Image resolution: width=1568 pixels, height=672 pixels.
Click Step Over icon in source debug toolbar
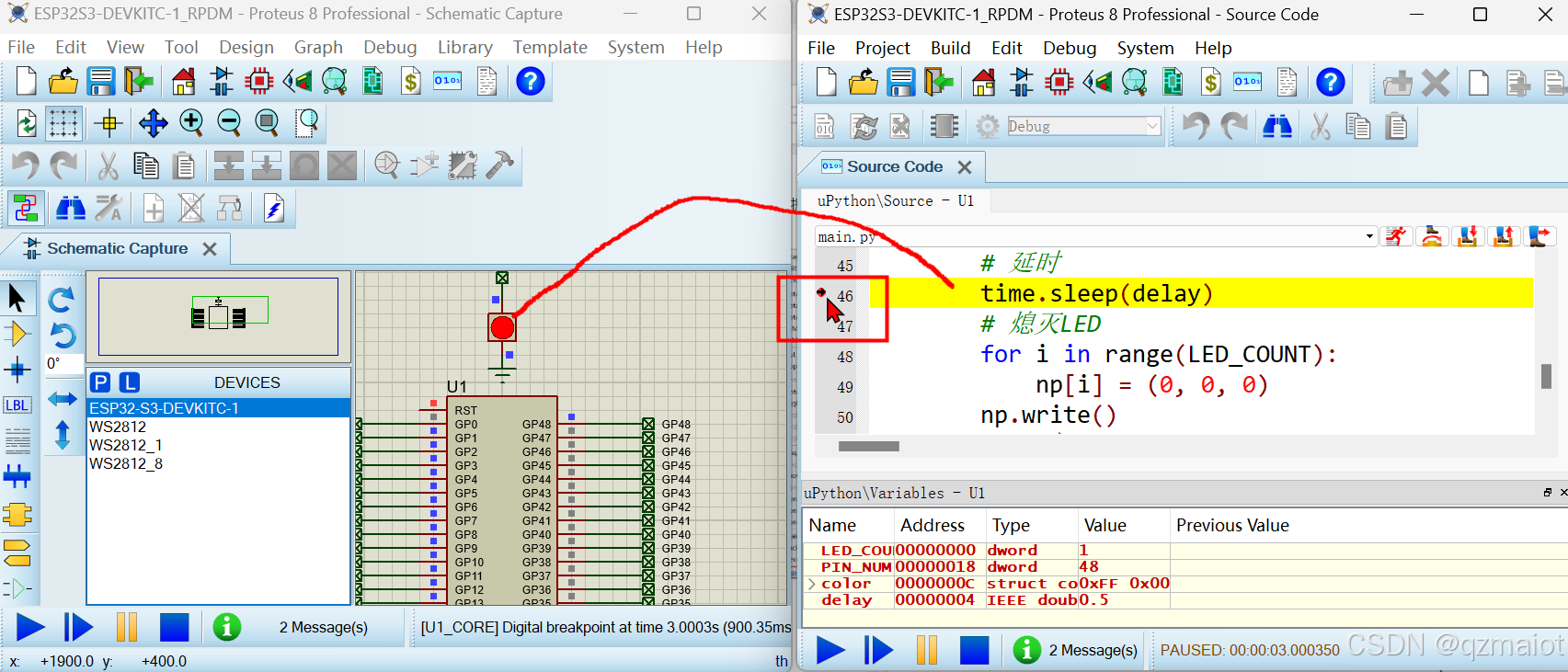click(1432, 236)
